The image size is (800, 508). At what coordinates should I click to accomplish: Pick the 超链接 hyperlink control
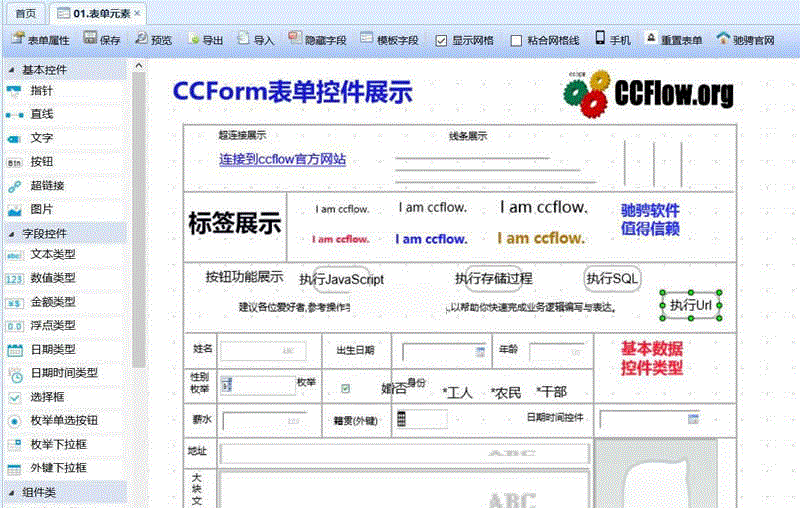(47, 186)
